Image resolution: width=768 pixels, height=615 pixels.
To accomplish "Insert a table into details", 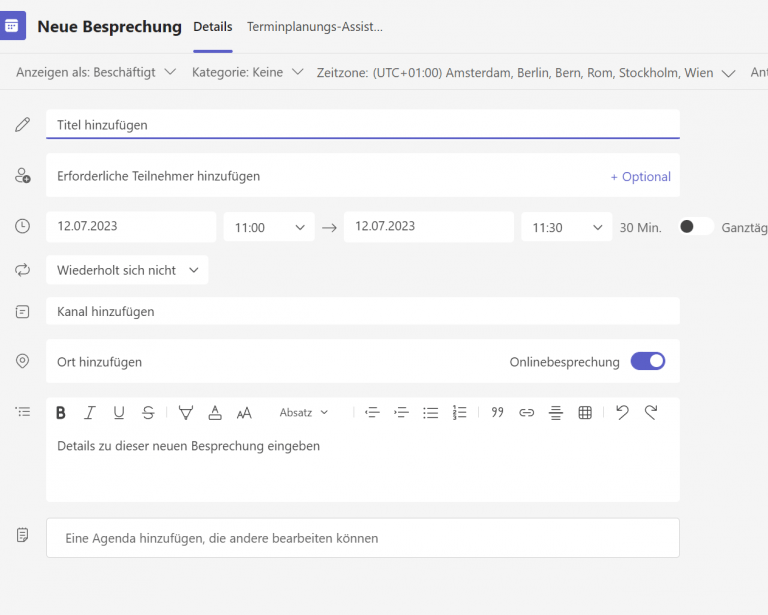I will pyautogui.click(x=585, y=412).
